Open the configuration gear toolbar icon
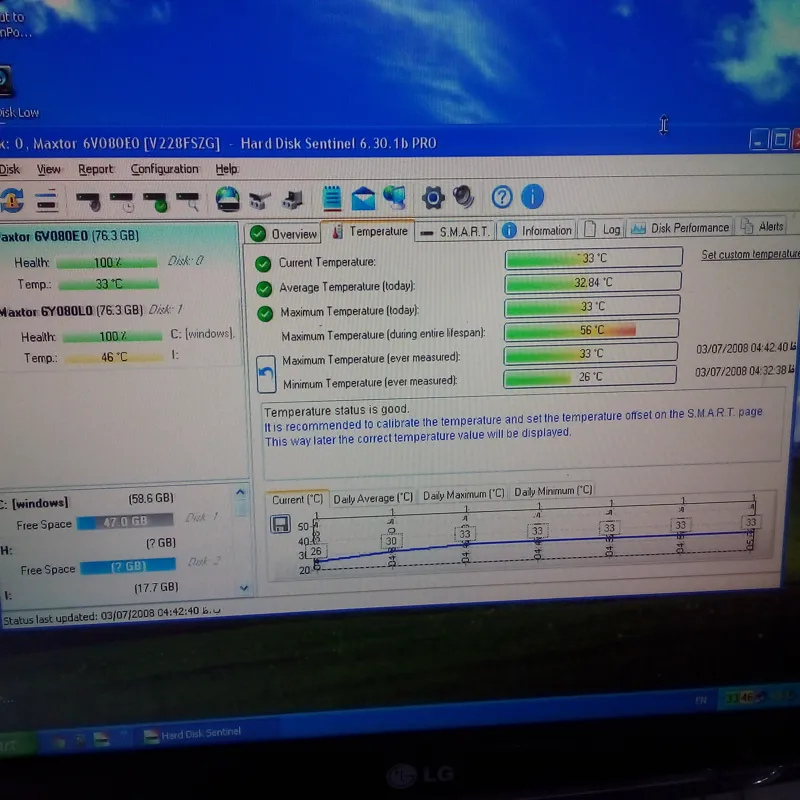The width and height of the screenshot is (800, 800). tap(433, 197)
